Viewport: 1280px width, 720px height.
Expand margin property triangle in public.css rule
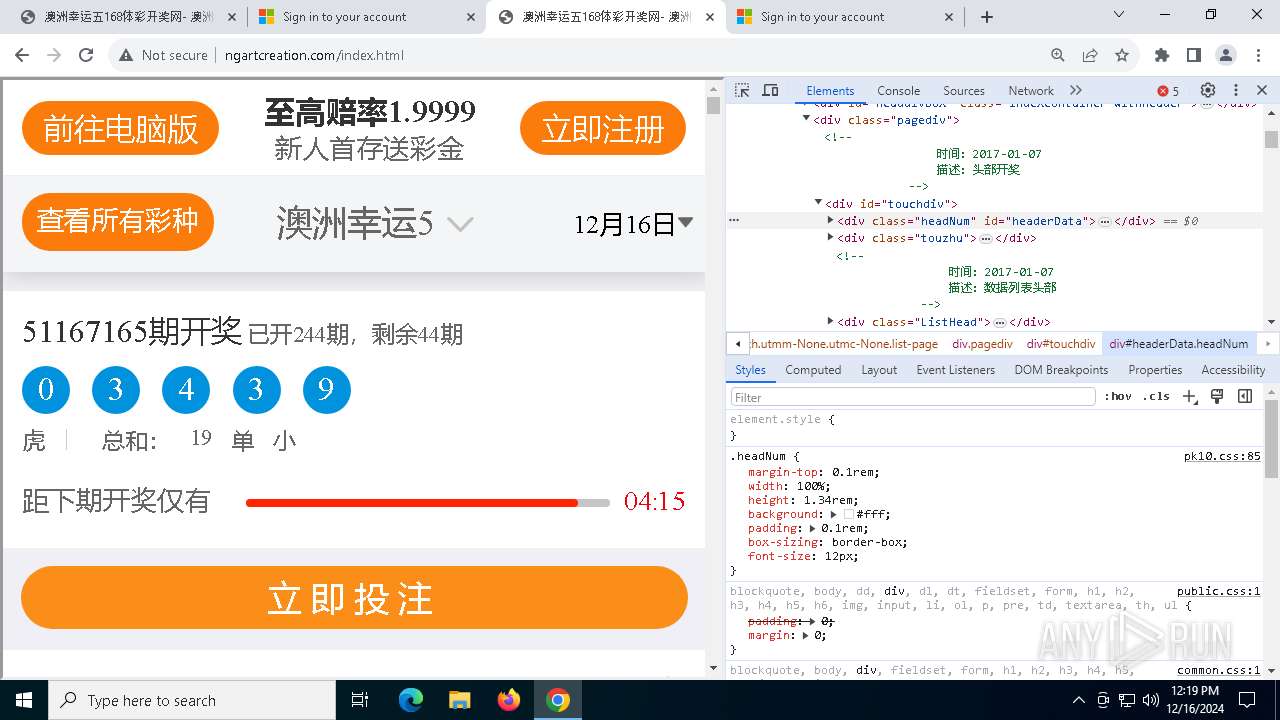[807, 635]
